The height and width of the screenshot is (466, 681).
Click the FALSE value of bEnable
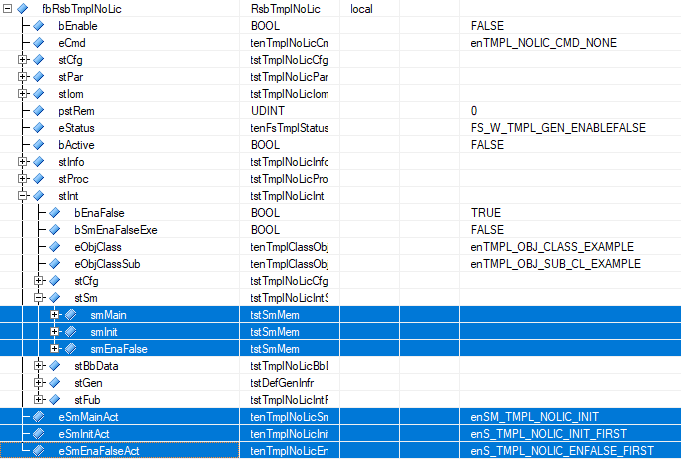point(486,26)
